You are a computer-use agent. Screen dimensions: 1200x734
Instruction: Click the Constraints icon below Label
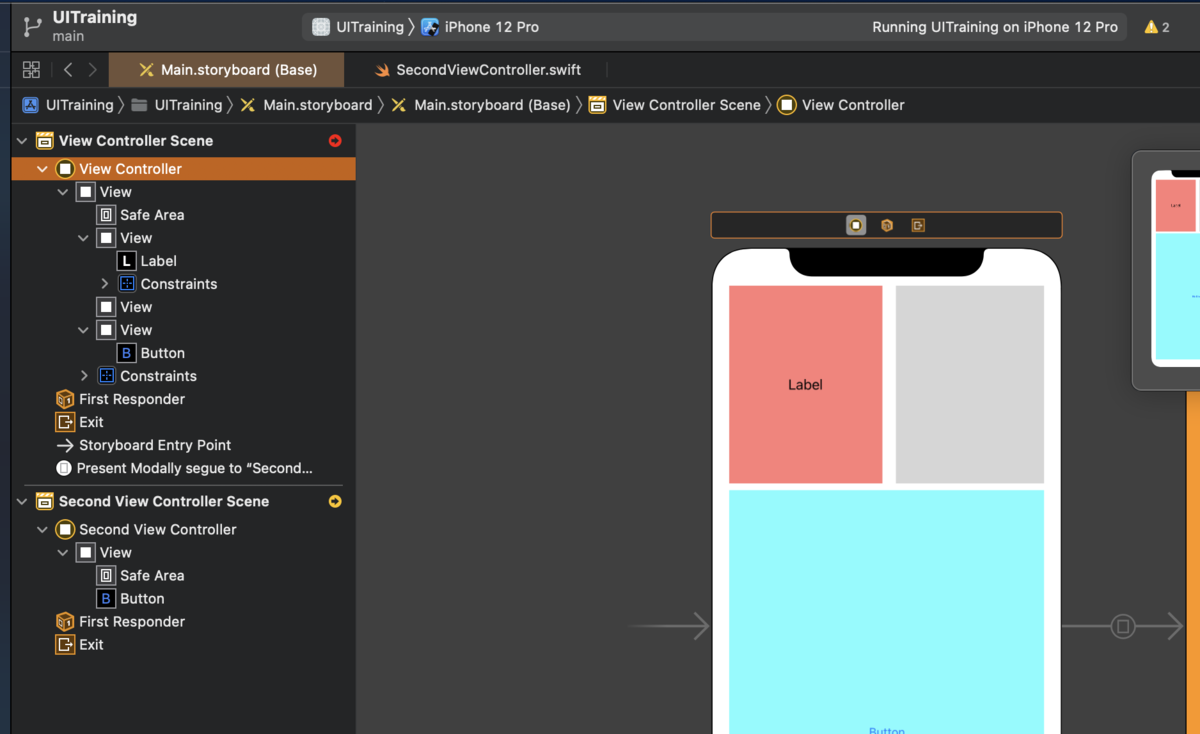point(126,284)
